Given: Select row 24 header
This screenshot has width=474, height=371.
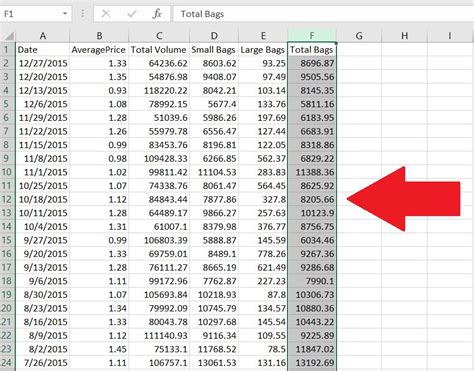Looking at the screenshot, I should click(x=7, y=363).
